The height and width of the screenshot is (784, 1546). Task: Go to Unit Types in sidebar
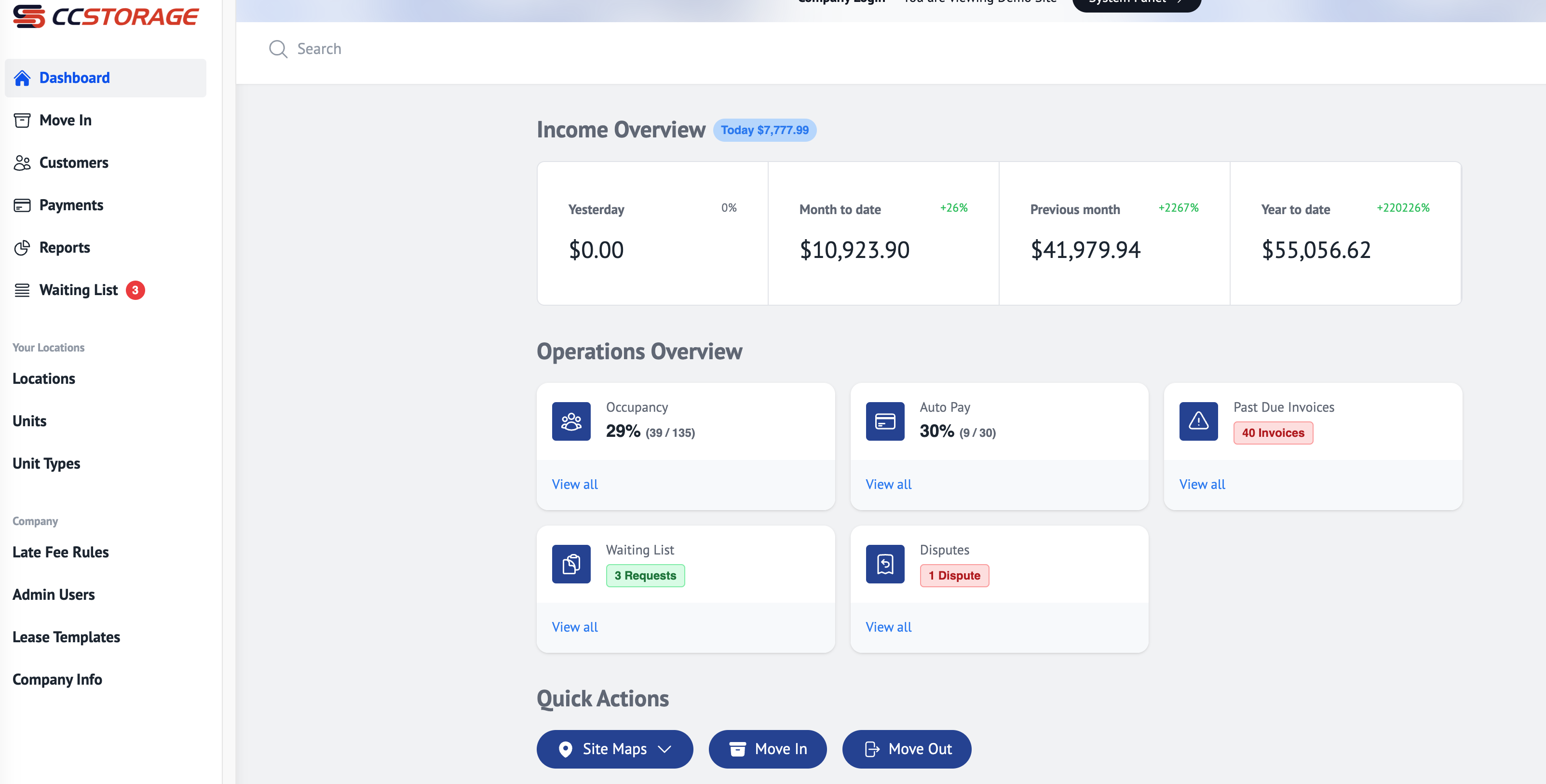point(46,463)
